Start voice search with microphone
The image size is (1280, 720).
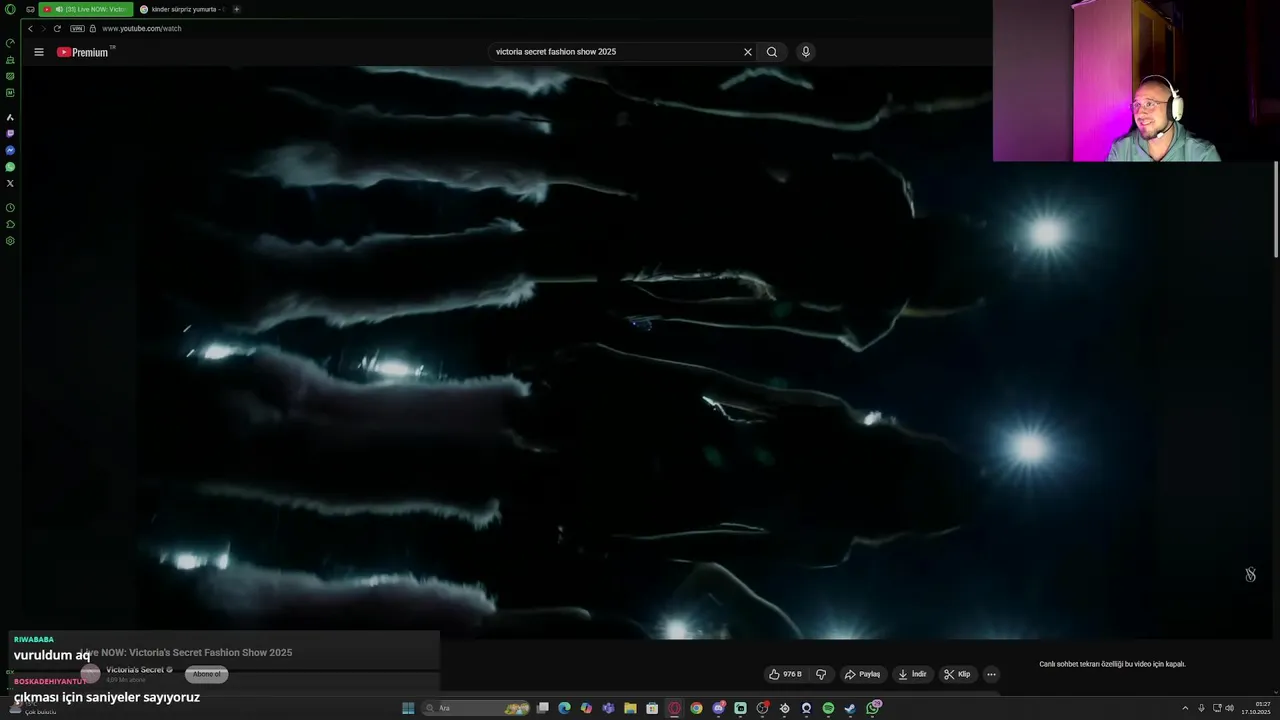click(x=805, y=52)
